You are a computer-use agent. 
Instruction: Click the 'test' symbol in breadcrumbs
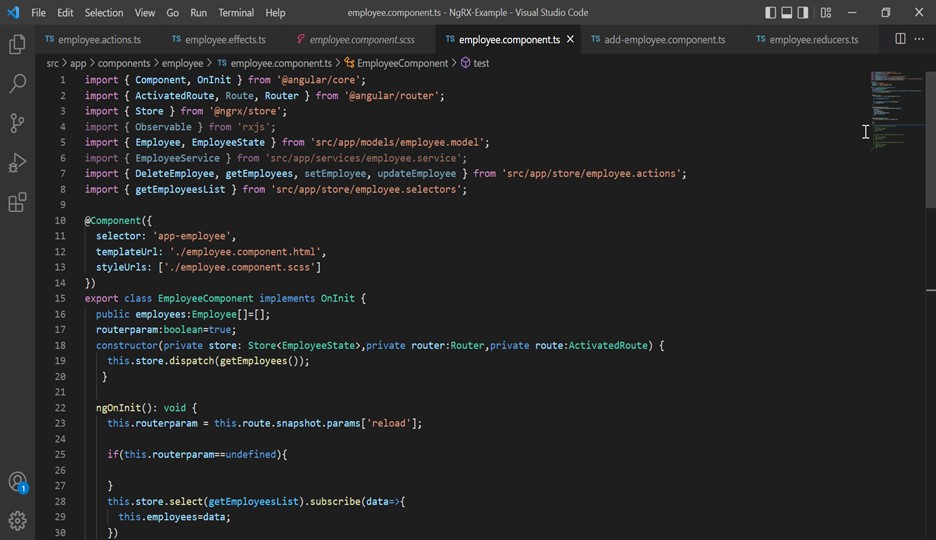point(481,63)
